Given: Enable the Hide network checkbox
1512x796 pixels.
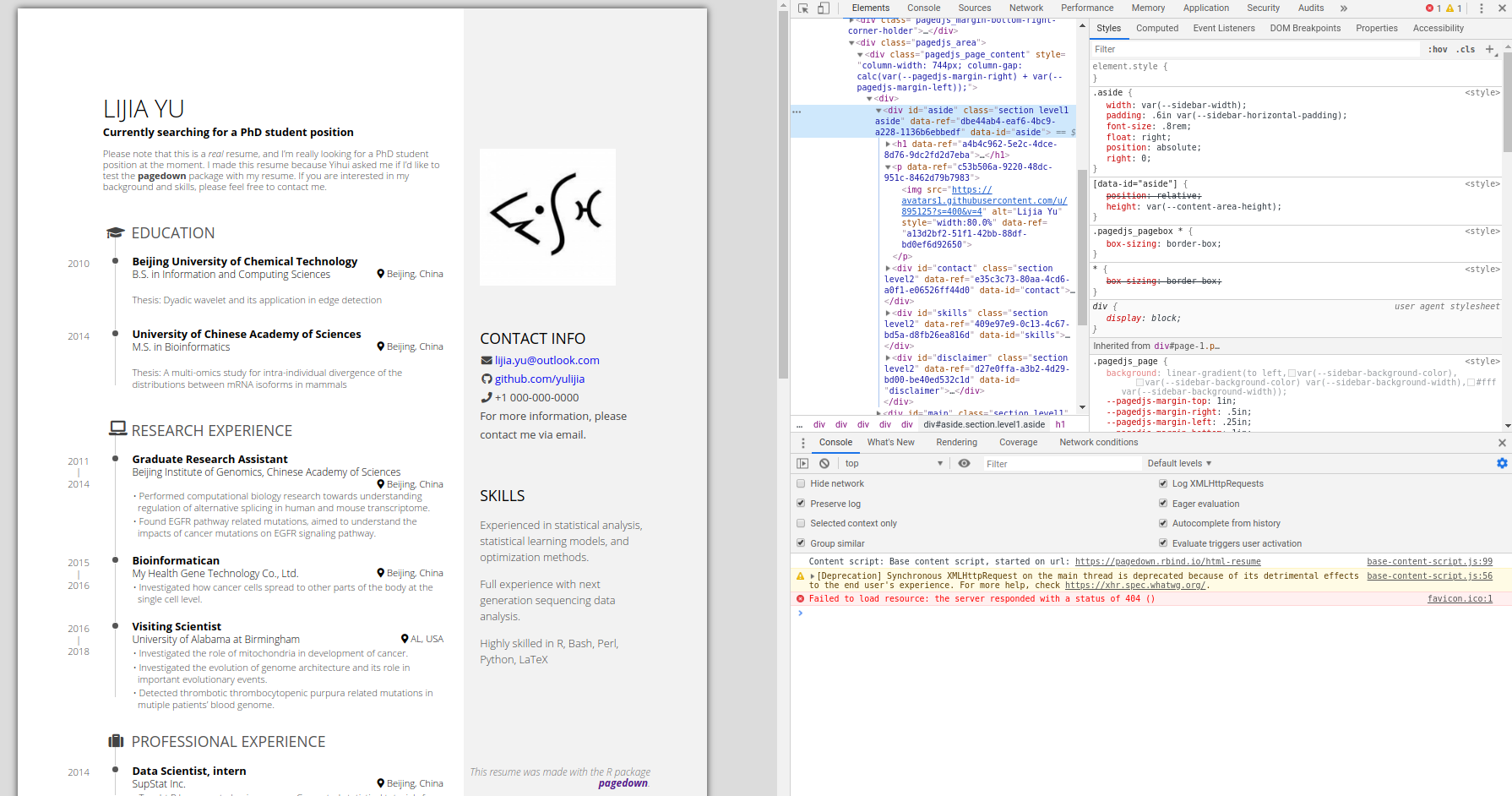Looking at the screenshot, I should point(801,484).
